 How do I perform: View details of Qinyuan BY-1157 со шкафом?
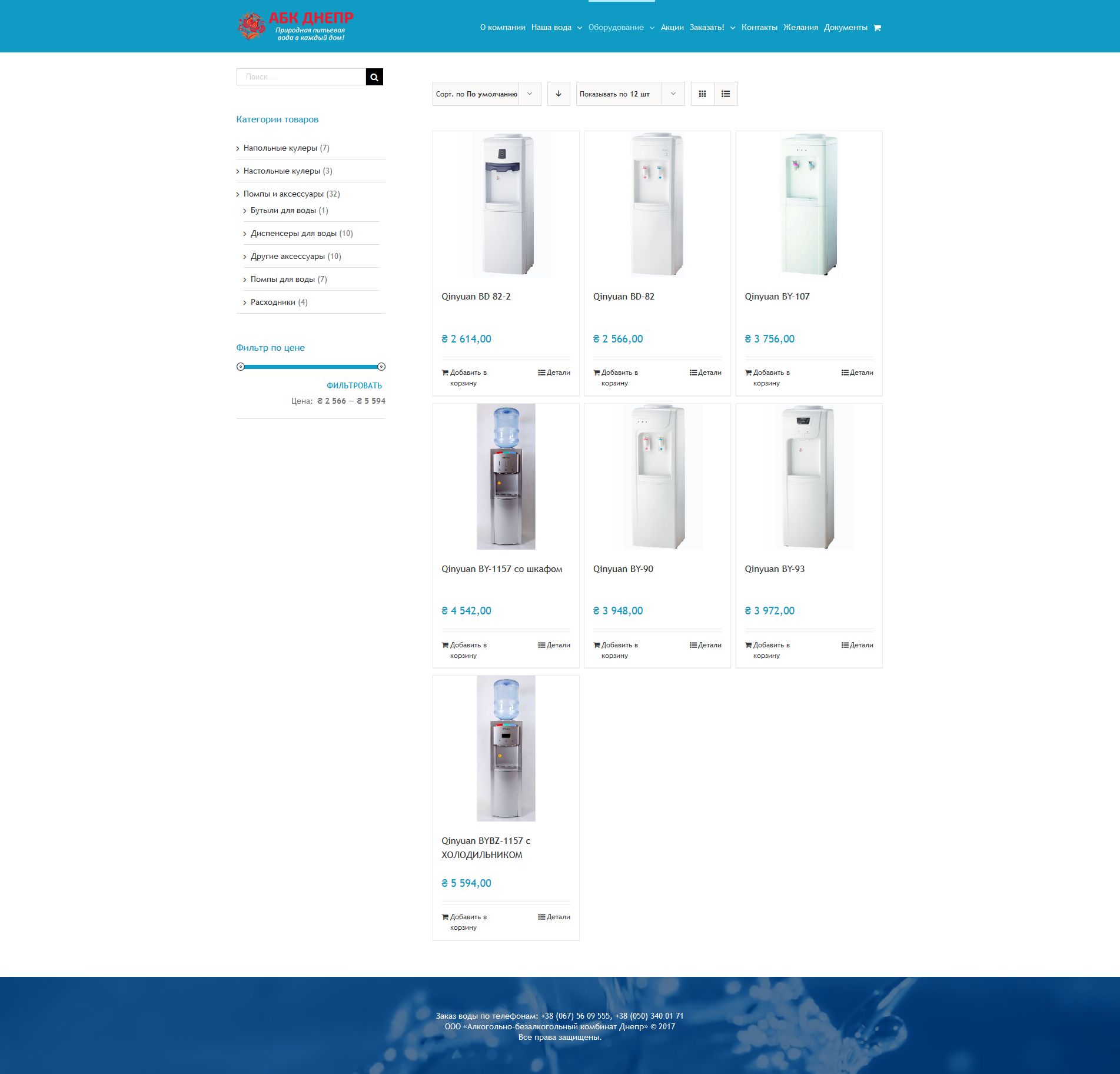[554, 645]
